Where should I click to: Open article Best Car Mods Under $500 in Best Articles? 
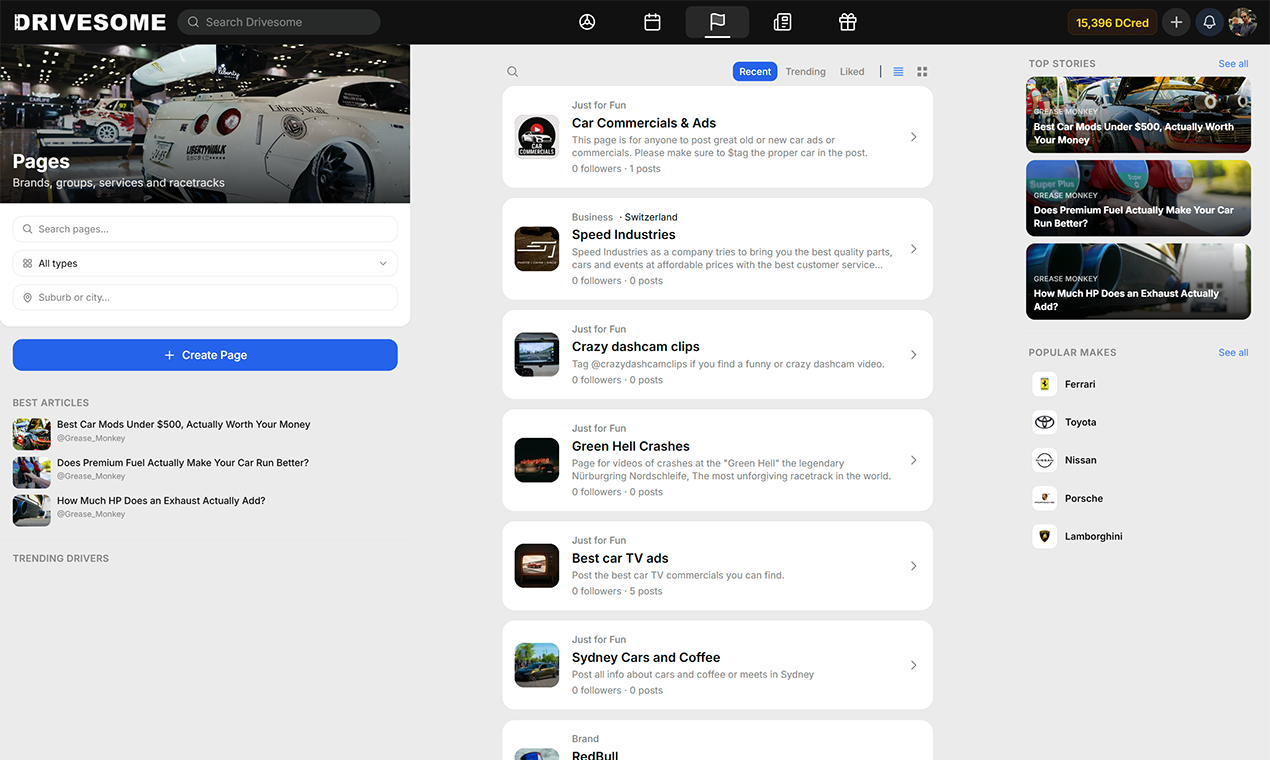183,425
